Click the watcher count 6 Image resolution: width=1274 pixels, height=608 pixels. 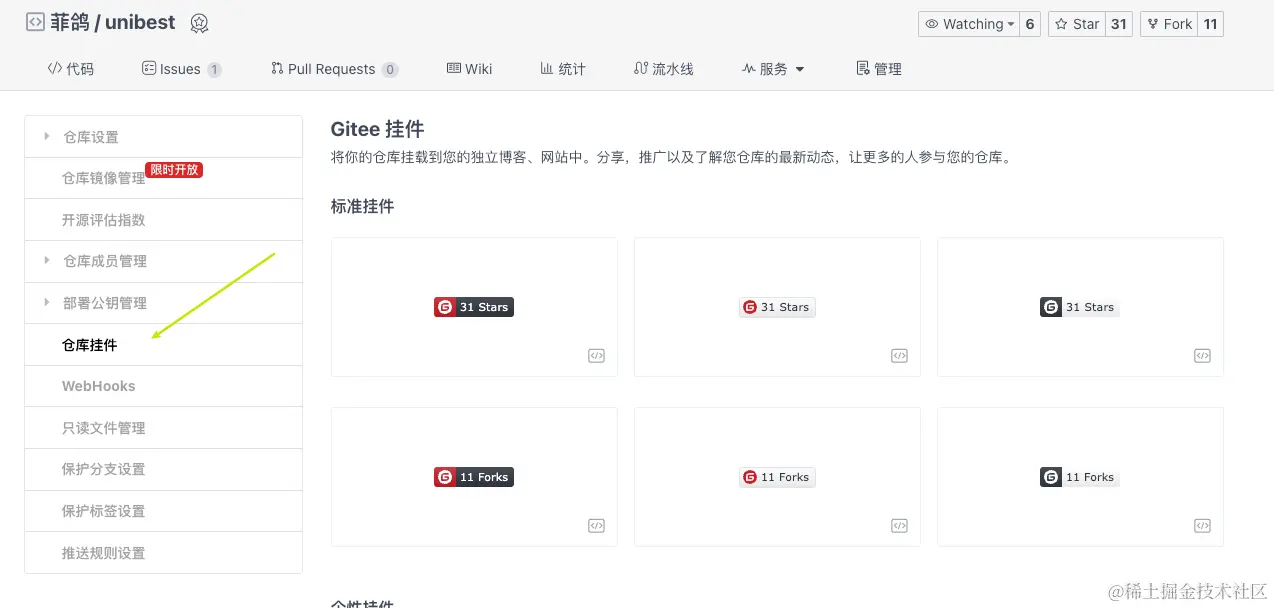pos(1030,24)
